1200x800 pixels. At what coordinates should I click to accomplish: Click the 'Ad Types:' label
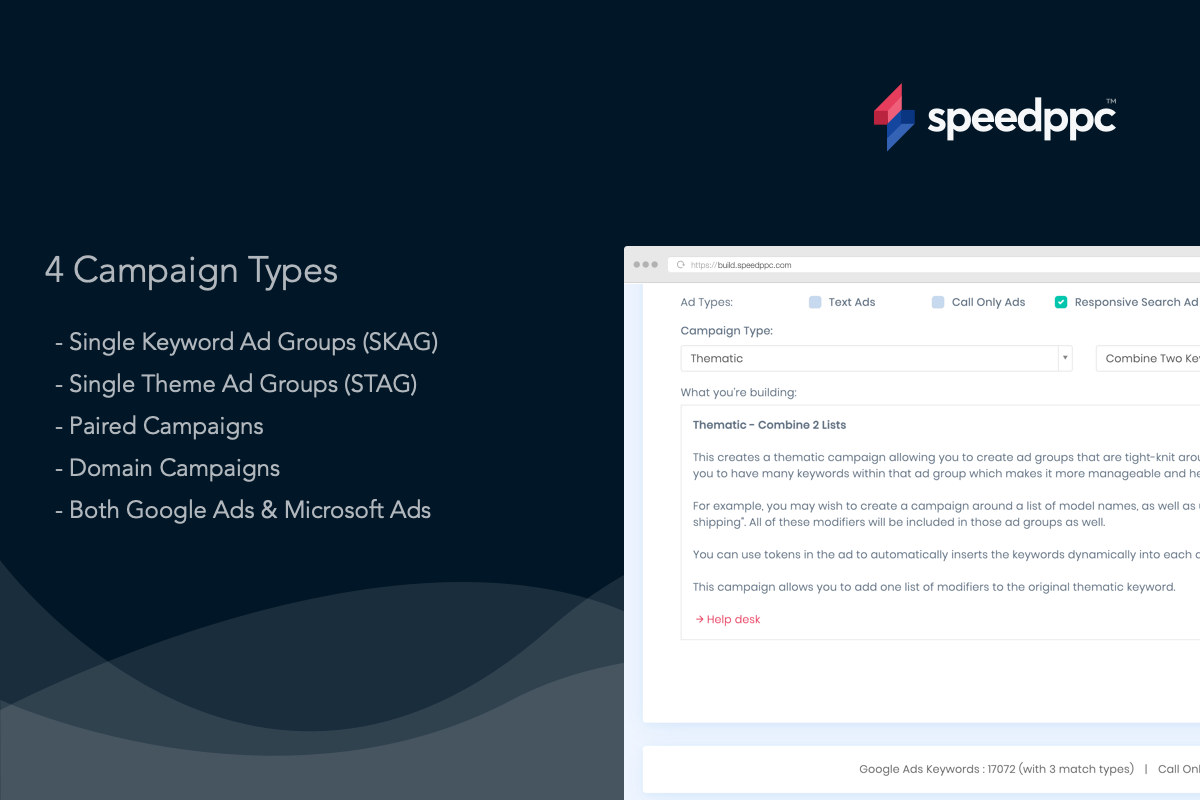tap(706, 302)
